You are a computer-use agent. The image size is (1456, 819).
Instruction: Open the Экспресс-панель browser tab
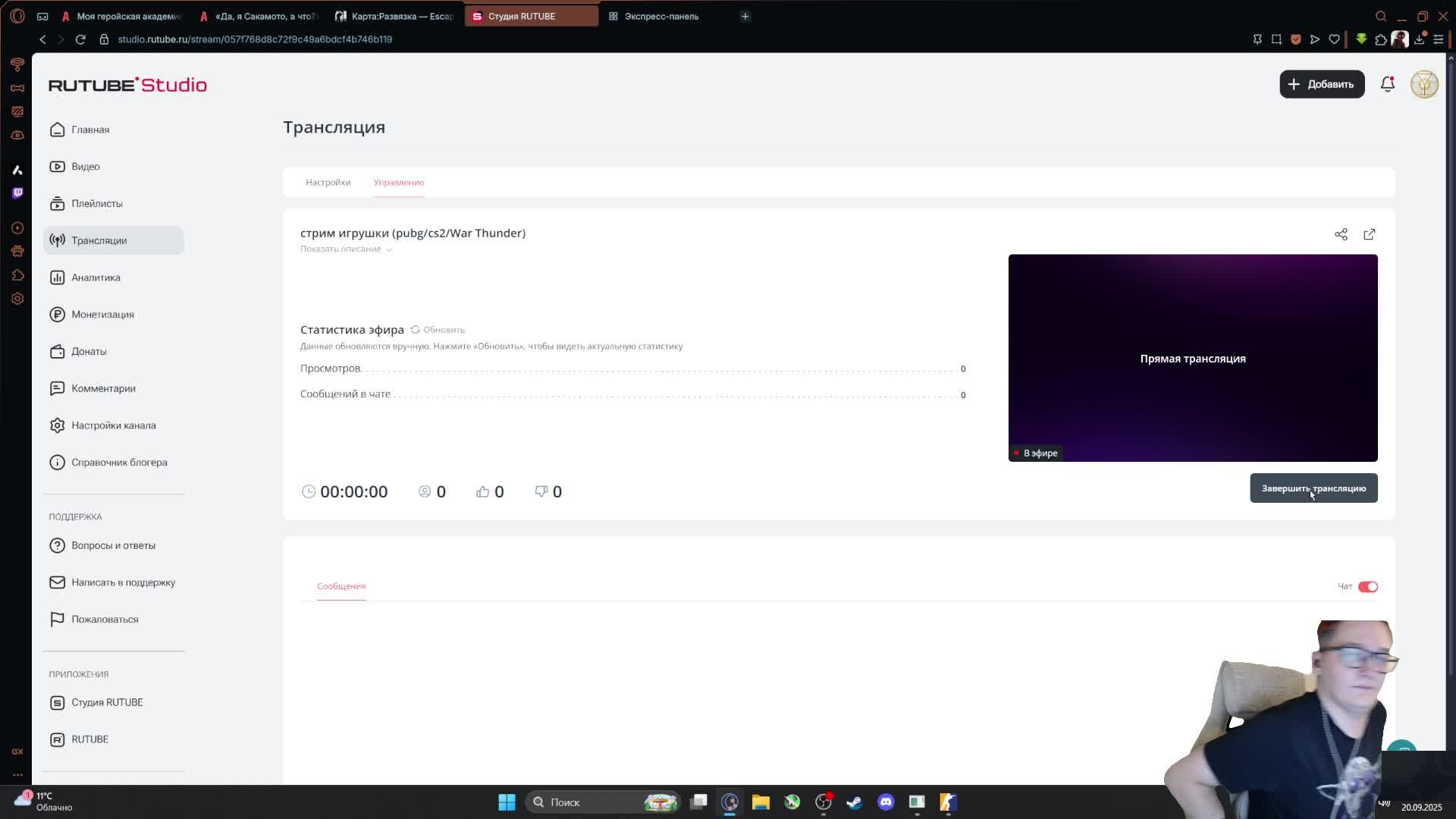(x=660, y=16)
